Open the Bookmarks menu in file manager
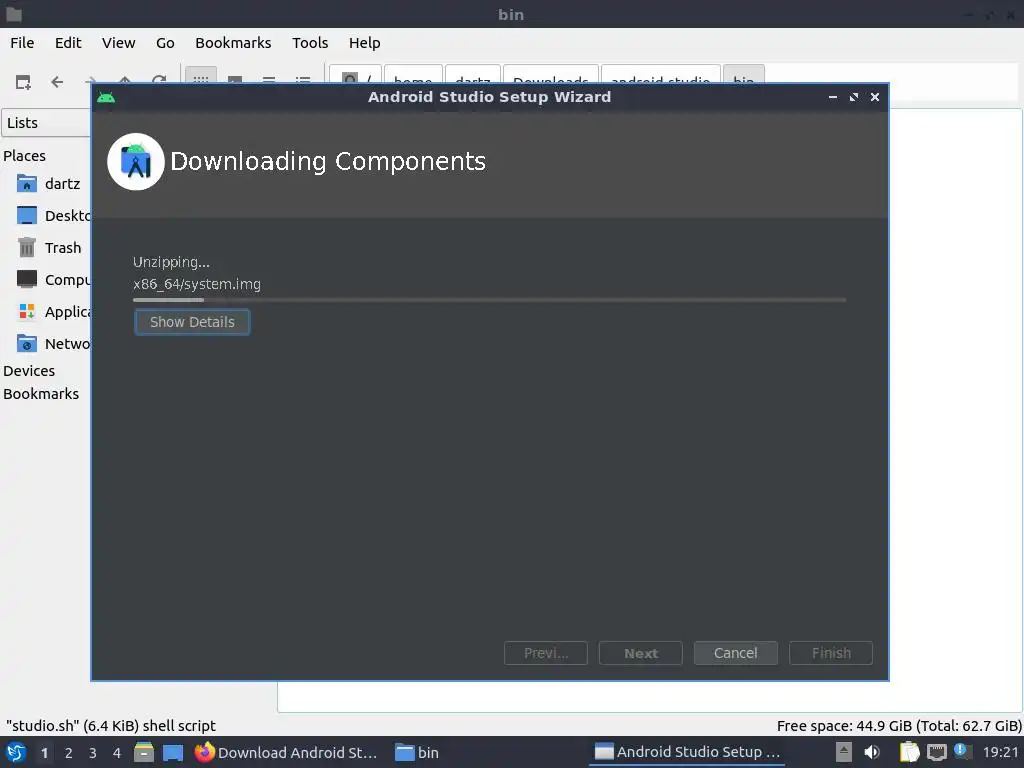The image size is (1024, 768). 233,43
